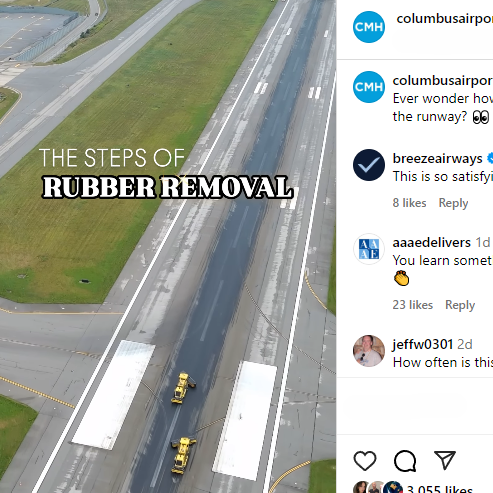
Task: Like the post with the heart icon
Action: pyautogui.click(x=365, y=461)
